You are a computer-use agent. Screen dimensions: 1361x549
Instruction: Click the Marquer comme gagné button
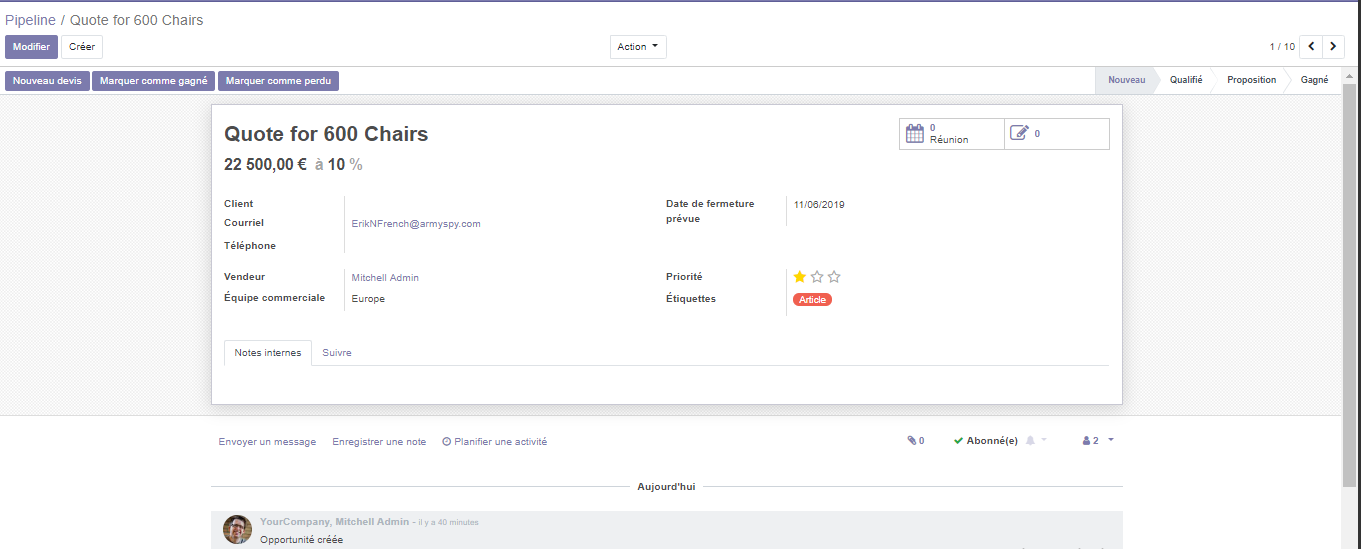coord(154,81)
